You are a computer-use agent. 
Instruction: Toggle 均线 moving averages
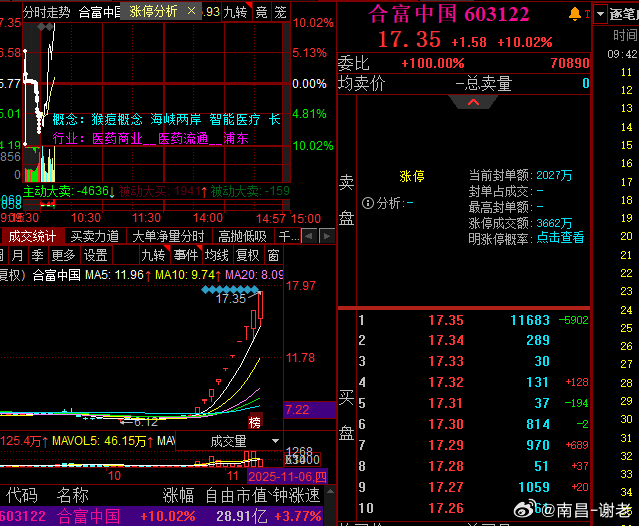(x=216, y=255)
